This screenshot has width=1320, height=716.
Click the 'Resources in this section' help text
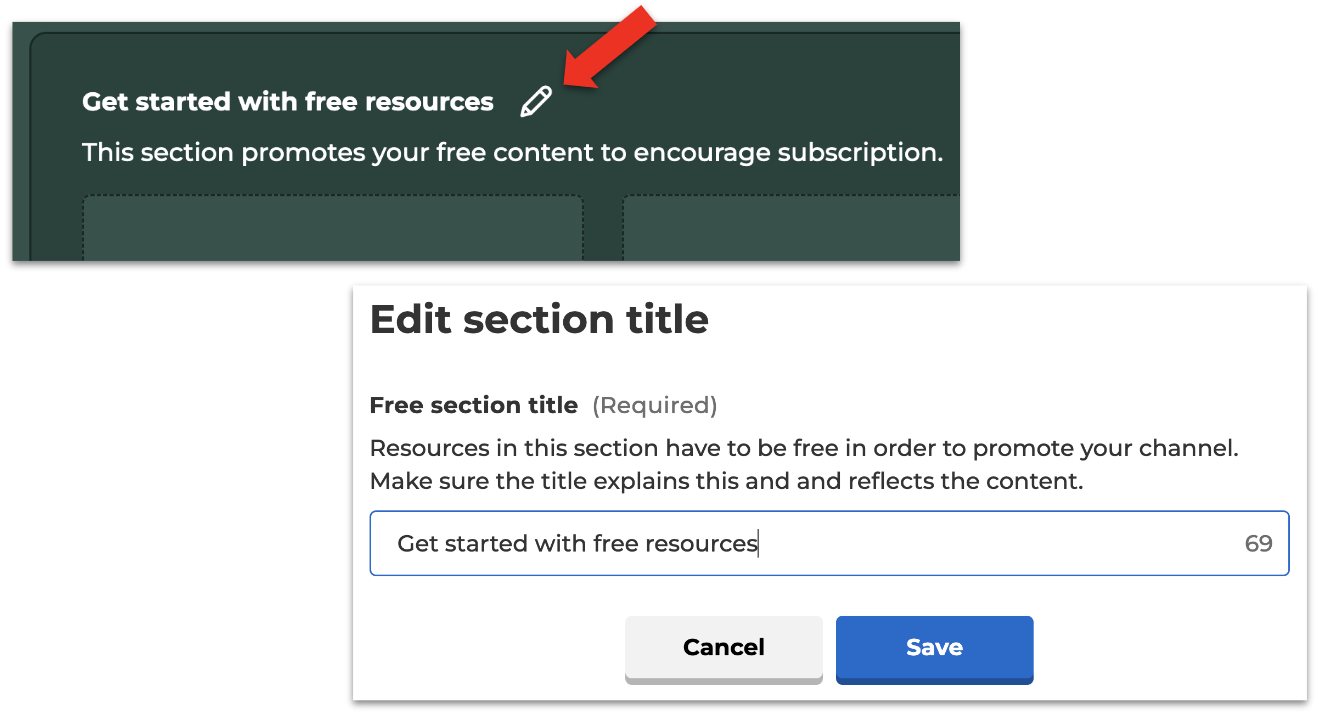pyautogui.click(x=804, y=448)
